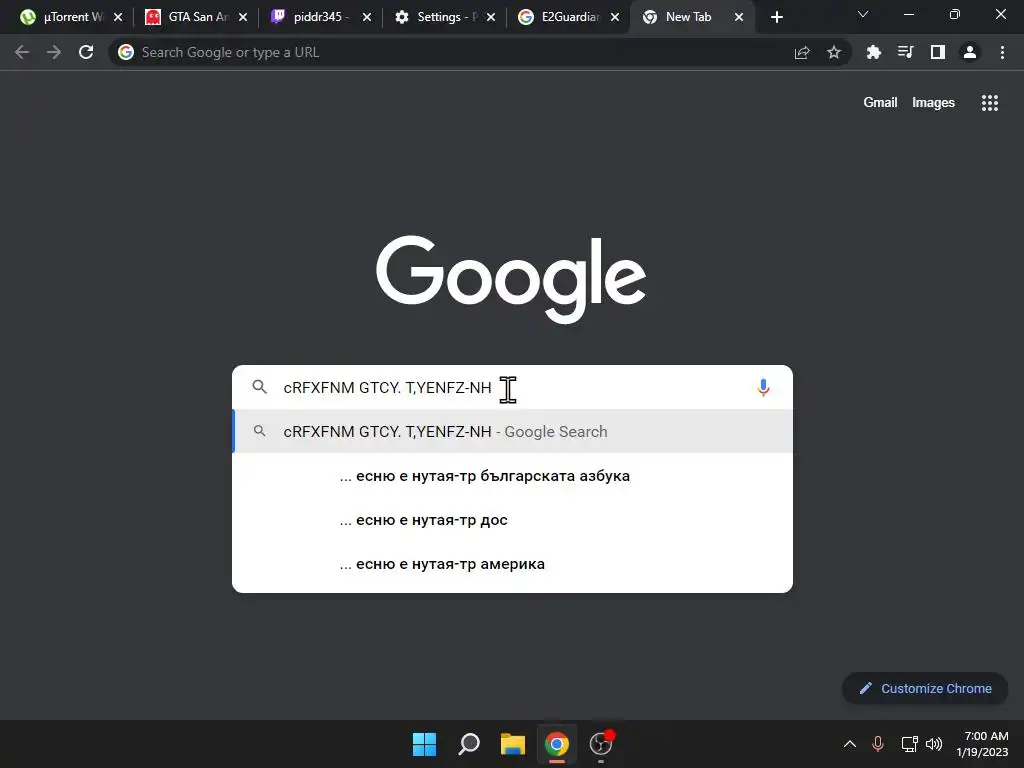Open the Extensions puzzle icon
This screenshot has width=1024, height=768.
coord(873,52)
